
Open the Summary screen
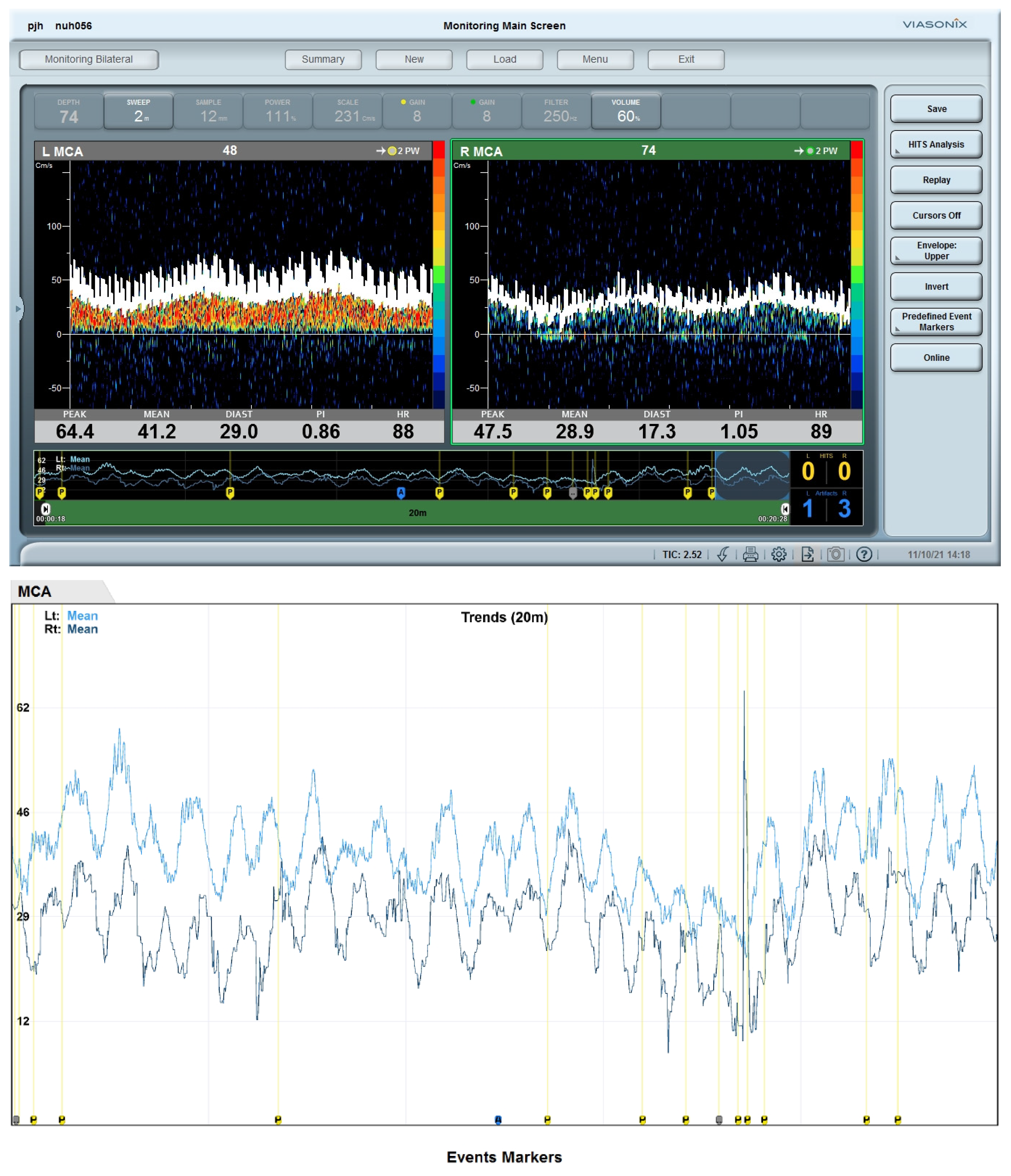click(323, 60)
